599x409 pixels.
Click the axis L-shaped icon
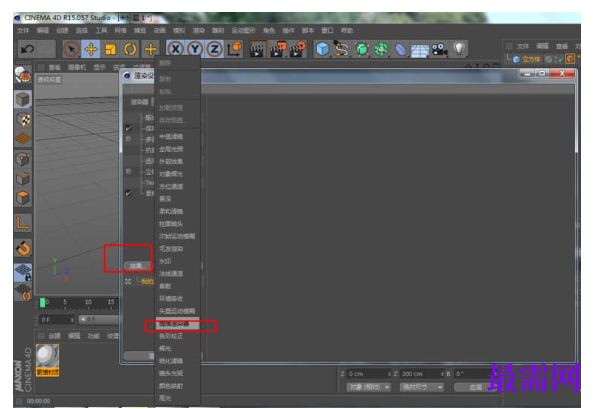(x=23, y=223)
